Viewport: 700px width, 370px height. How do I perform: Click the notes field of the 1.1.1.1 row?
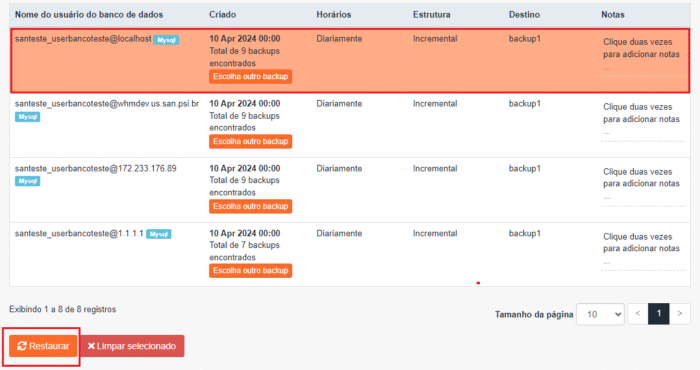tap(642, 250)
